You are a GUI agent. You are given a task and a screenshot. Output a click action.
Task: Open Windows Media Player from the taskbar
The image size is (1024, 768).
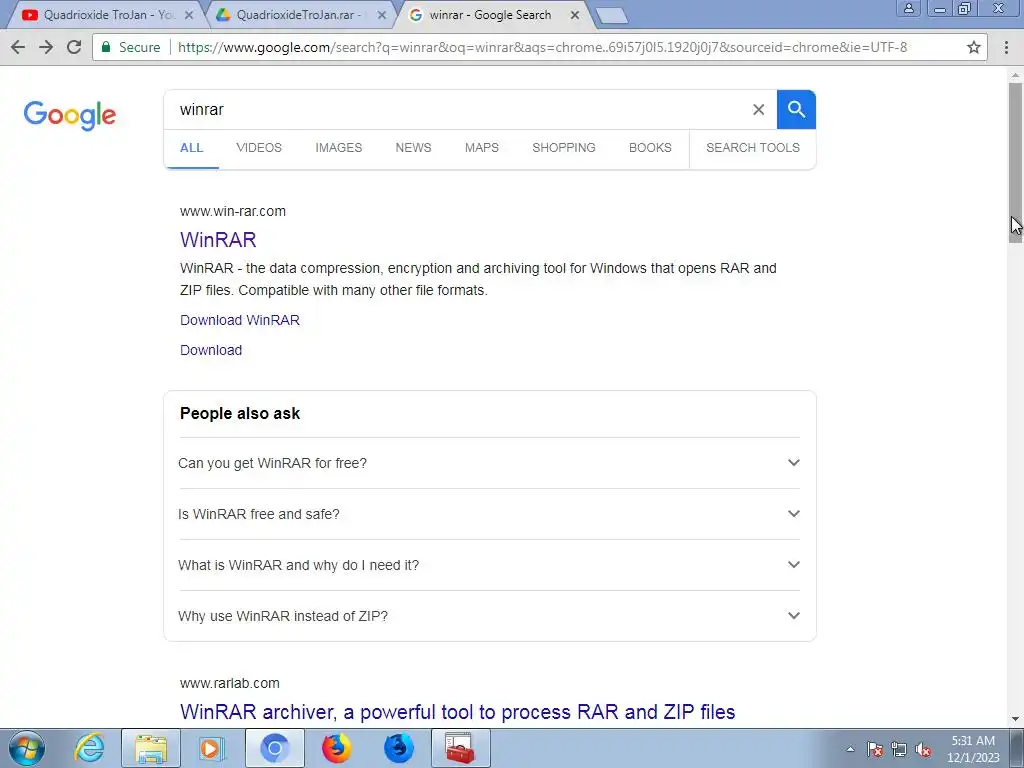click(x=212, y=748)
